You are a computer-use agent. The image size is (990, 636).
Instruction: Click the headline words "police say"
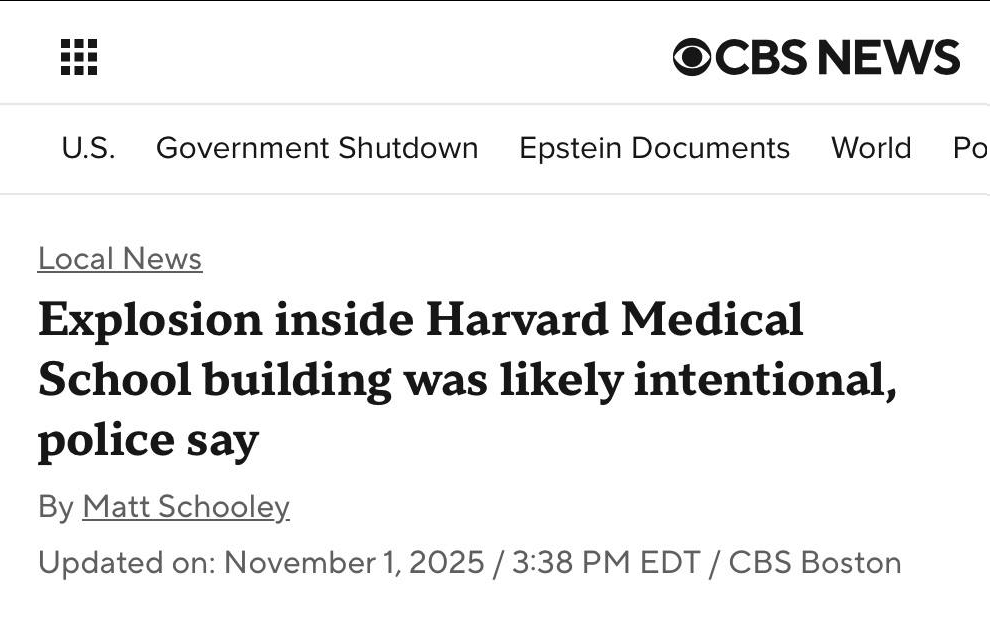click(x=148, y=440)
